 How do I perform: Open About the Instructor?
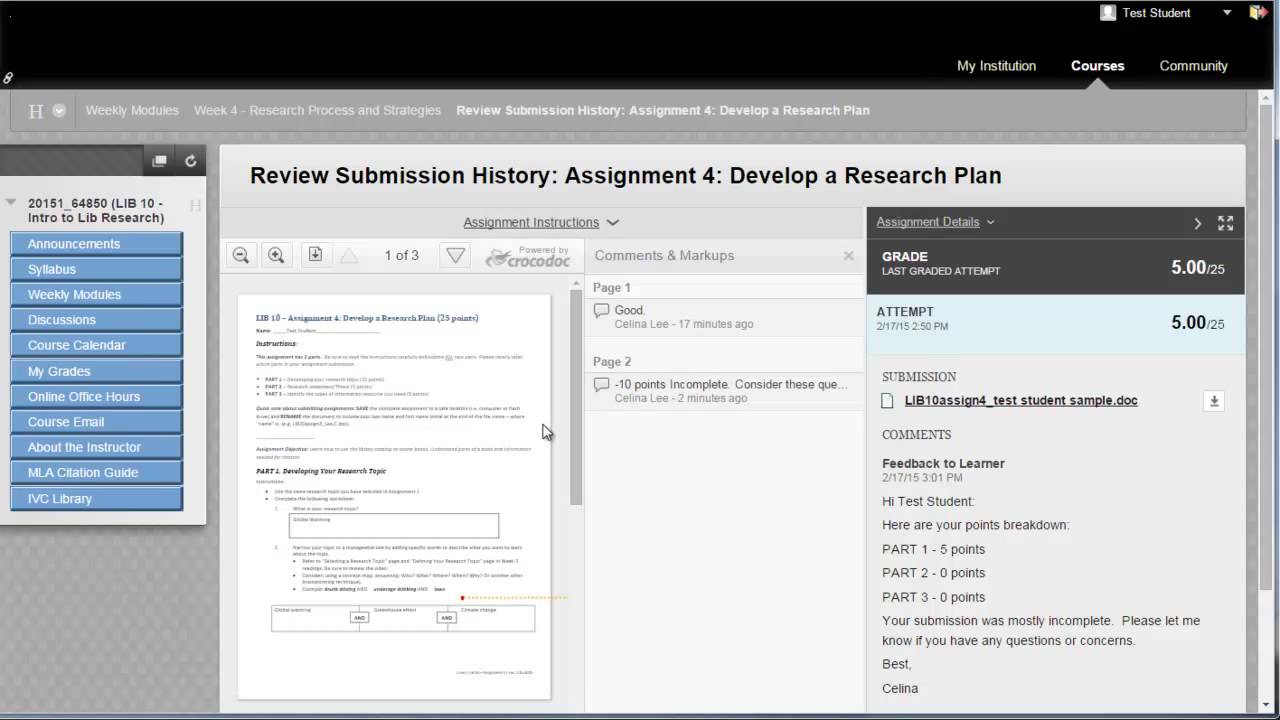click(x=96, y=447)
